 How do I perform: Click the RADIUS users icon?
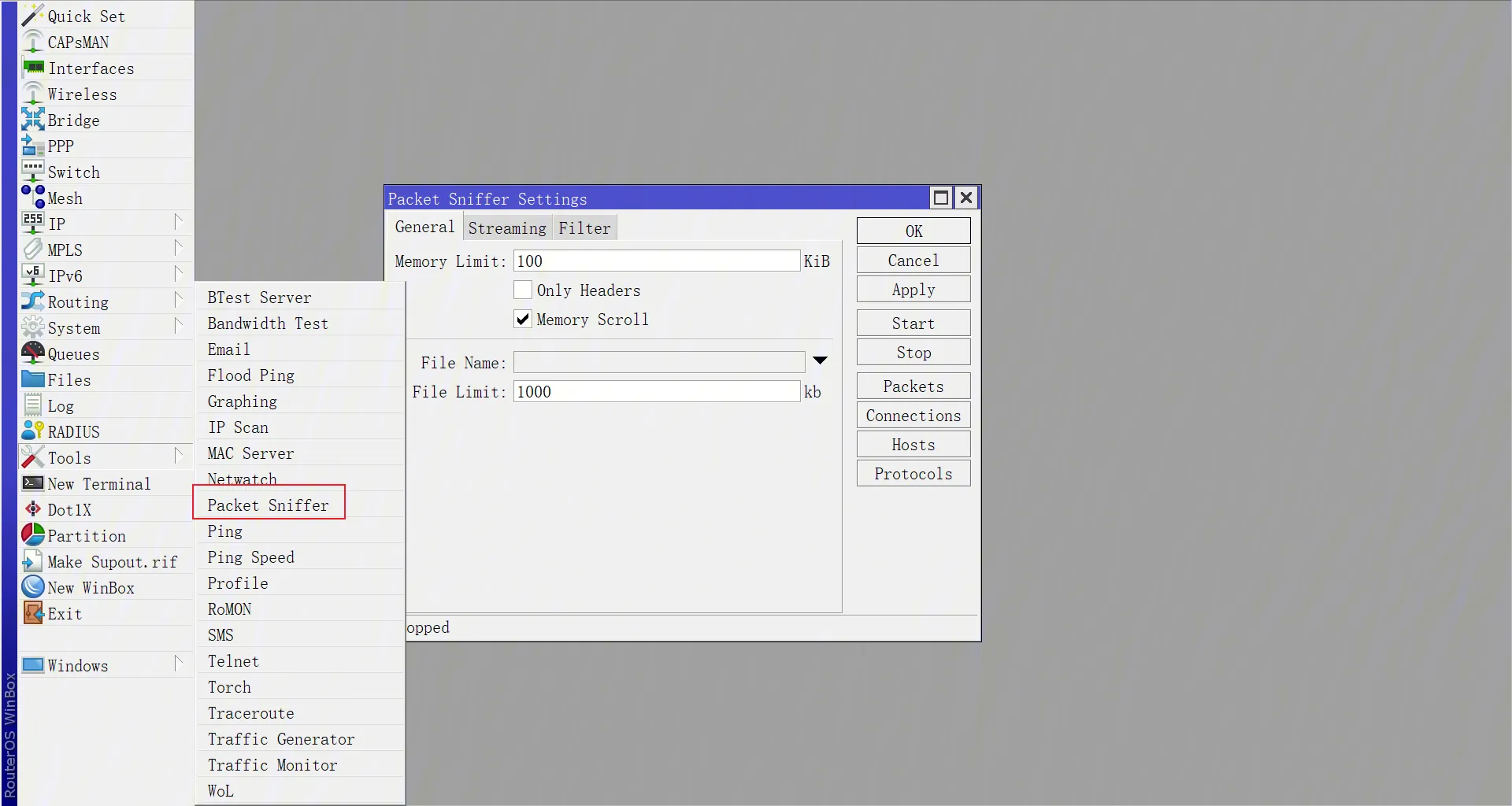[32, 431]
